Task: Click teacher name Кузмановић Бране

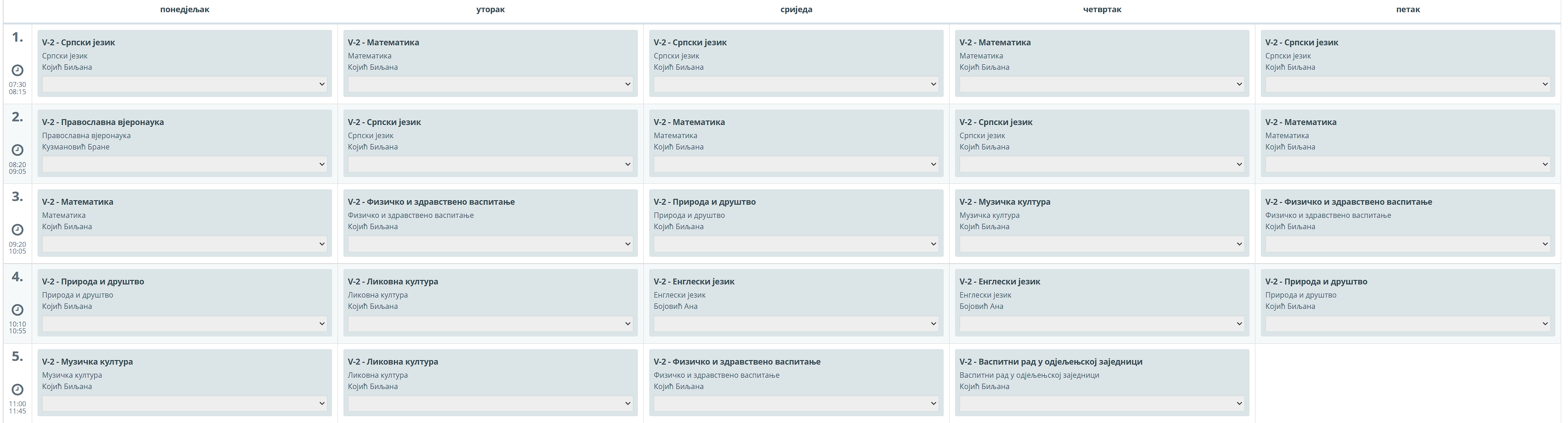Action: (76, 147)
